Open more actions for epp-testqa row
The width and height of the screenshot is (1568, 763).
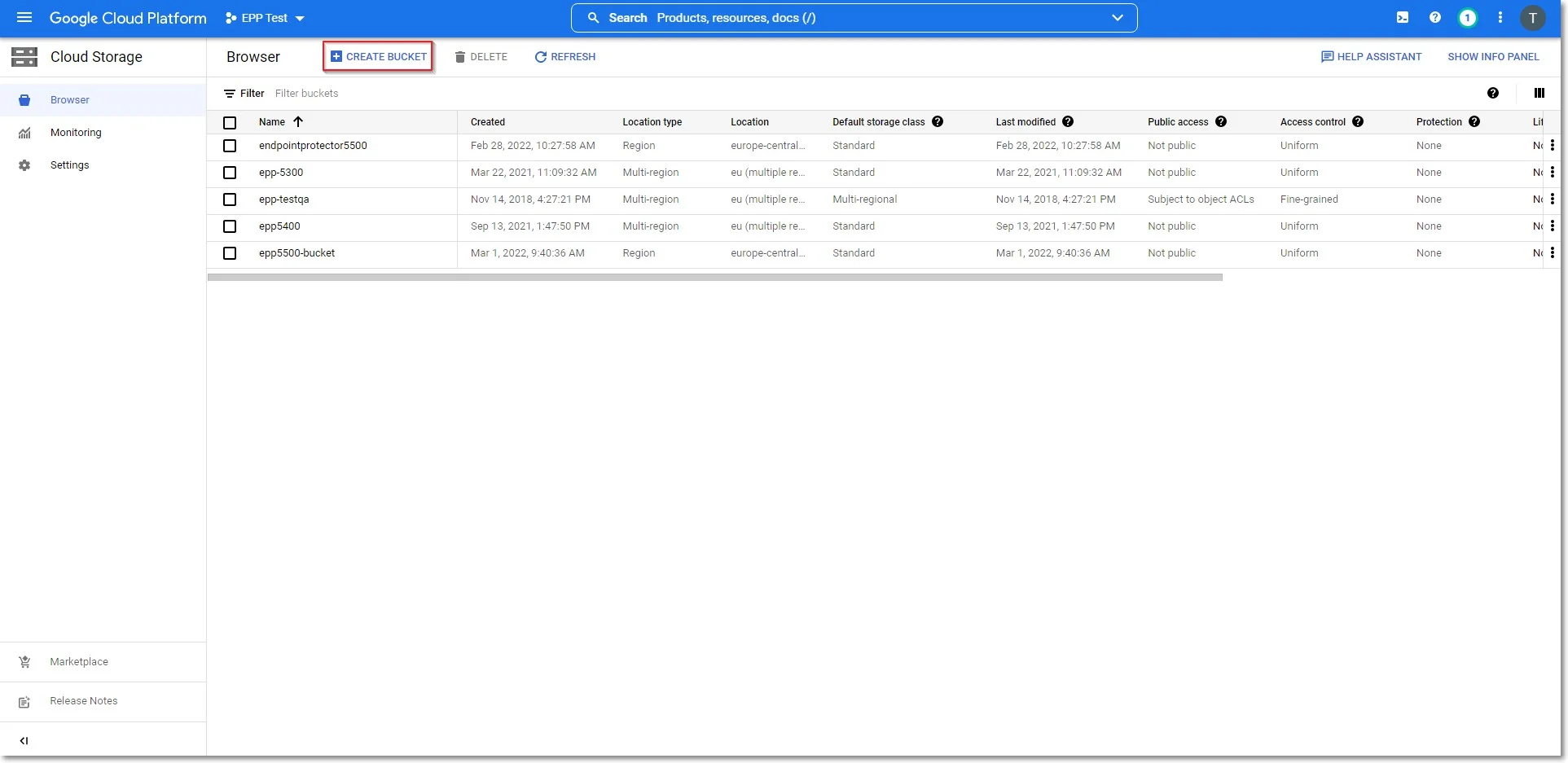point(1553,199)
